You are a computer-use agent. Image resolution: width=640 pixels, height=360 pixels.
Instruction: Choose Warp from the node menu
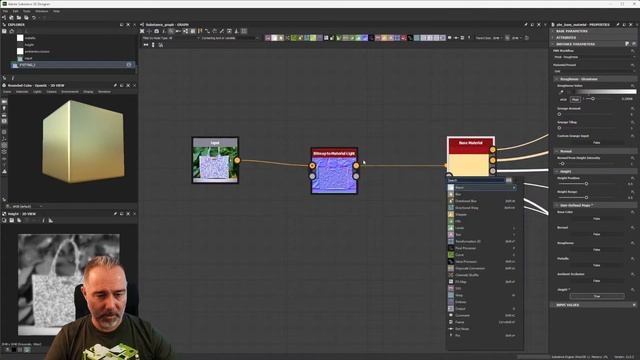pyautogui.click(x=482, y=295)
